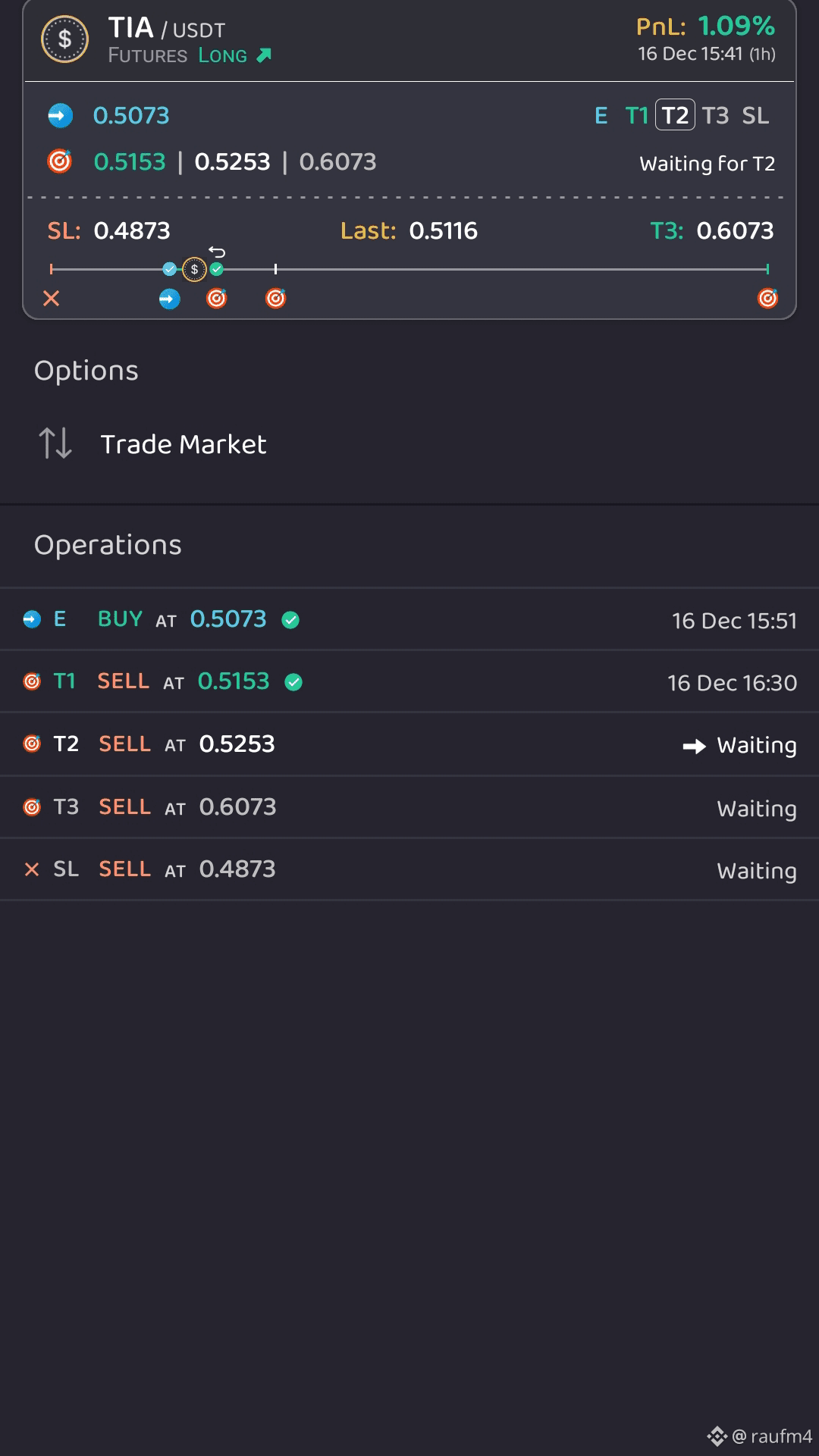Click the TIA dollar coin icon
The width and height of the screenshot is (819, 1456).
(x=64, y=39)
